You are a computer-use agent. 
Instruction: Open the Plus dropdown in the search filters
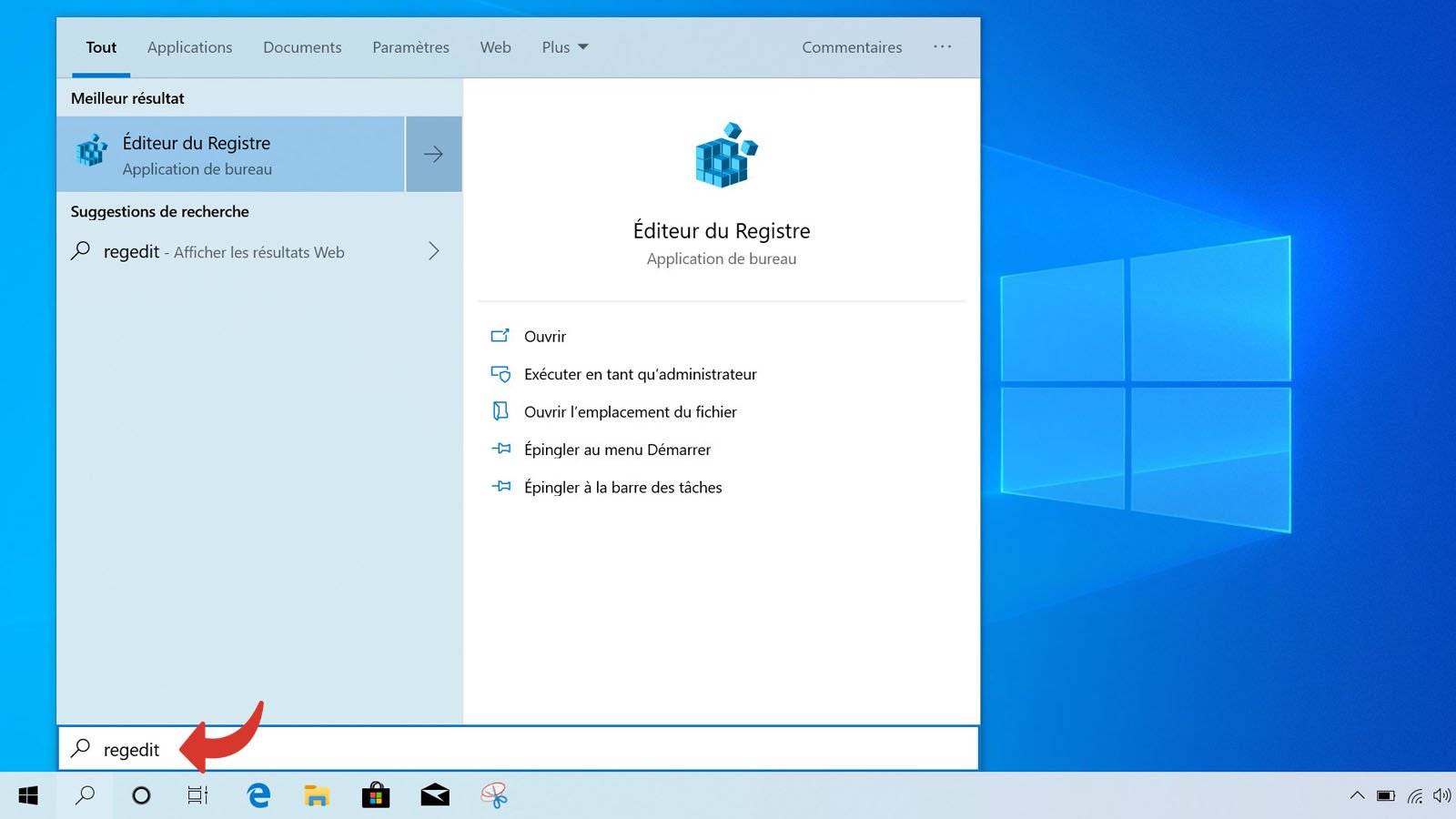point(563,47)
